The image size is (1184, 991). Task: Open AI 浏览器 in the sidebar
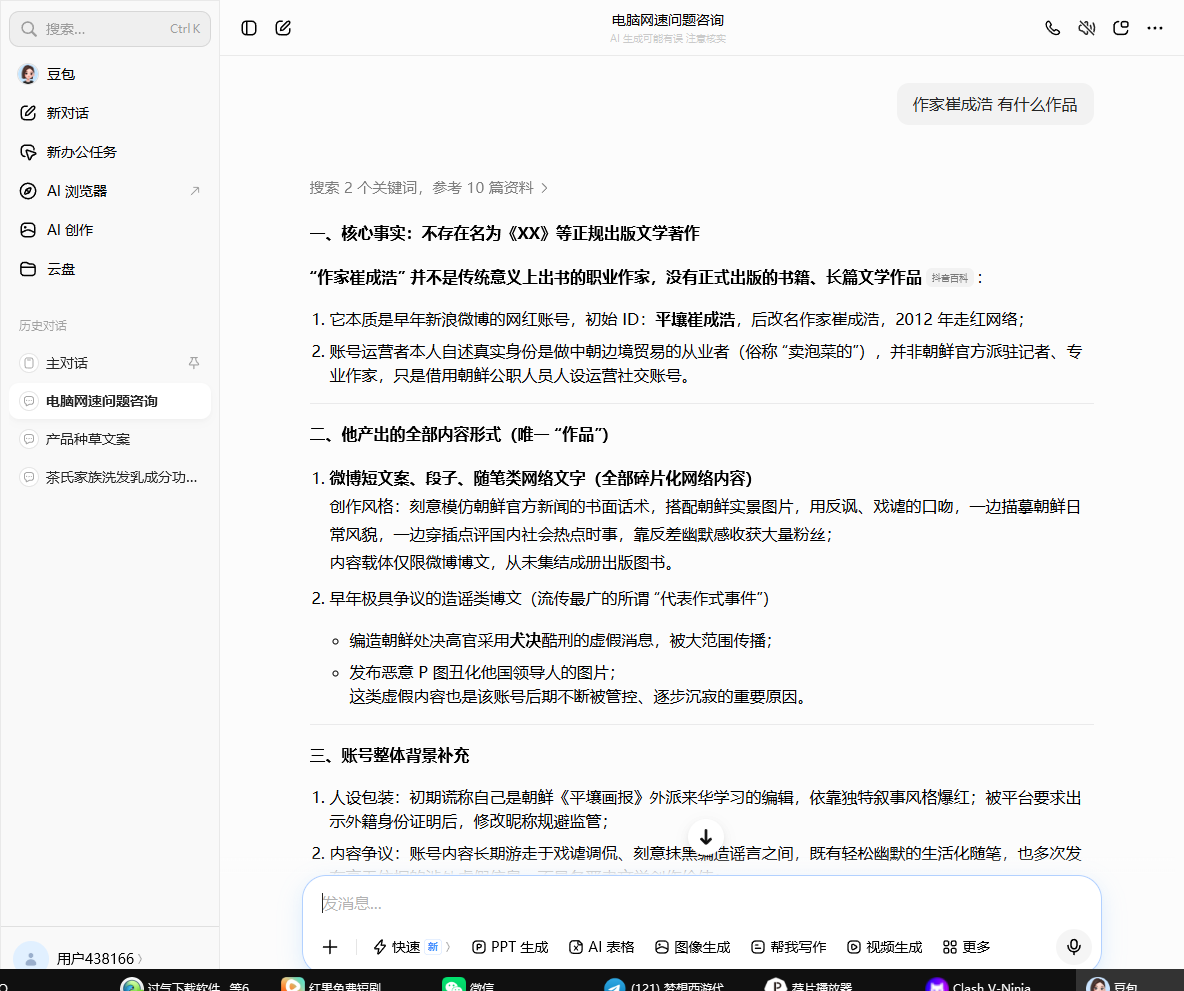point(110,191)
